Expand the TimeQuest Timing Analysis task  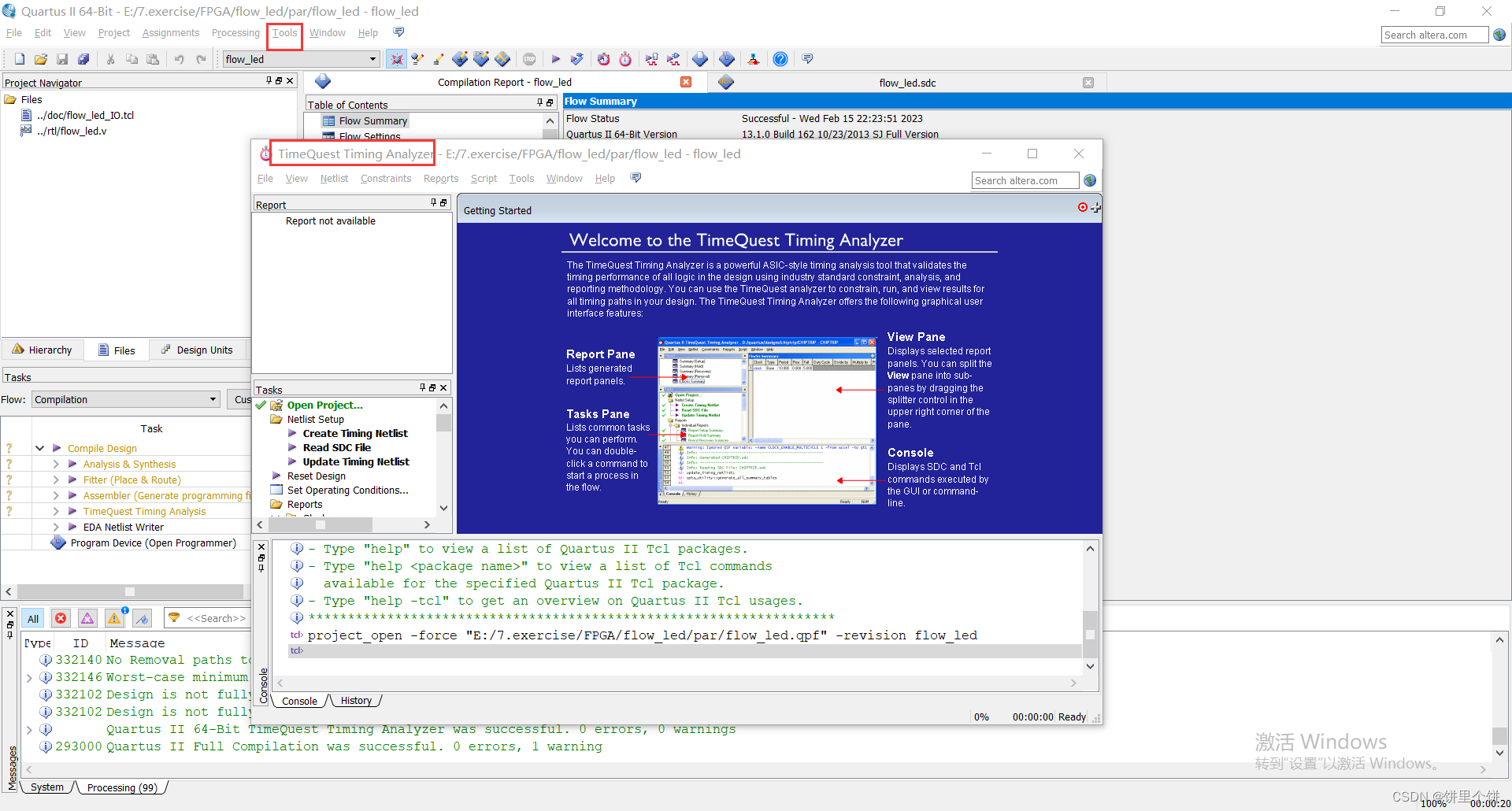(x=56, y=511)
